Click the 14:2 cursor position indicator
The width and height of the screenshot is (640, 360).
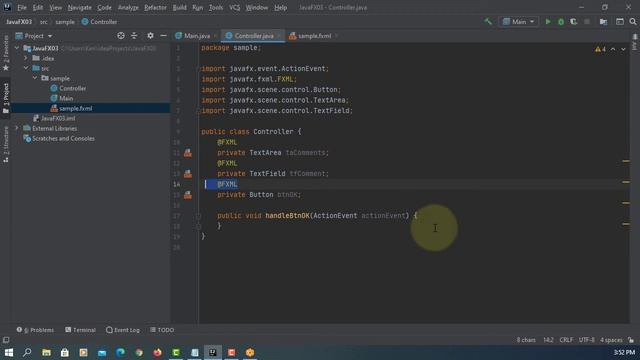coord(548,340)
